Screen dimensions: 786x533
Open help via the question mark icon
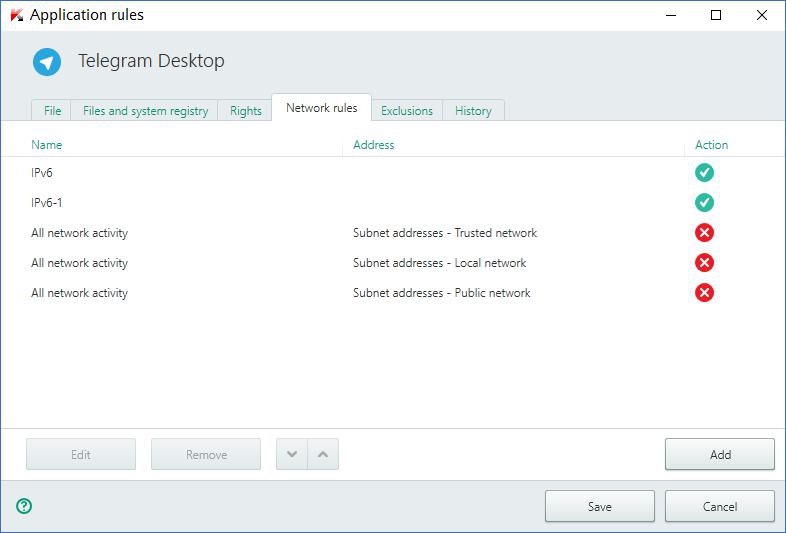[x=24, y=506]
